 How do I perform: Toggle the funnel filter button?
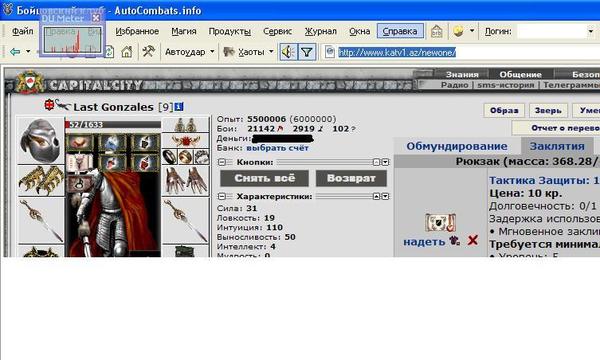coord(307,52)
